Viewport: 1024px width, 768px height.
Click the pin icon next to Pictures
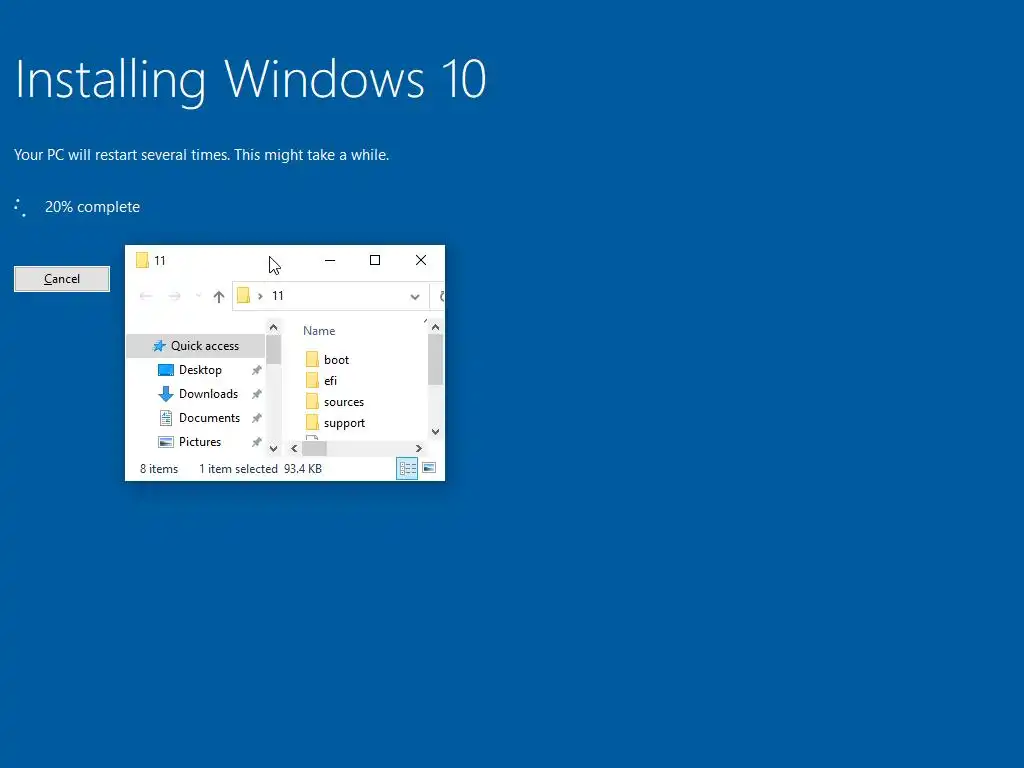click(x=257, y=442)
